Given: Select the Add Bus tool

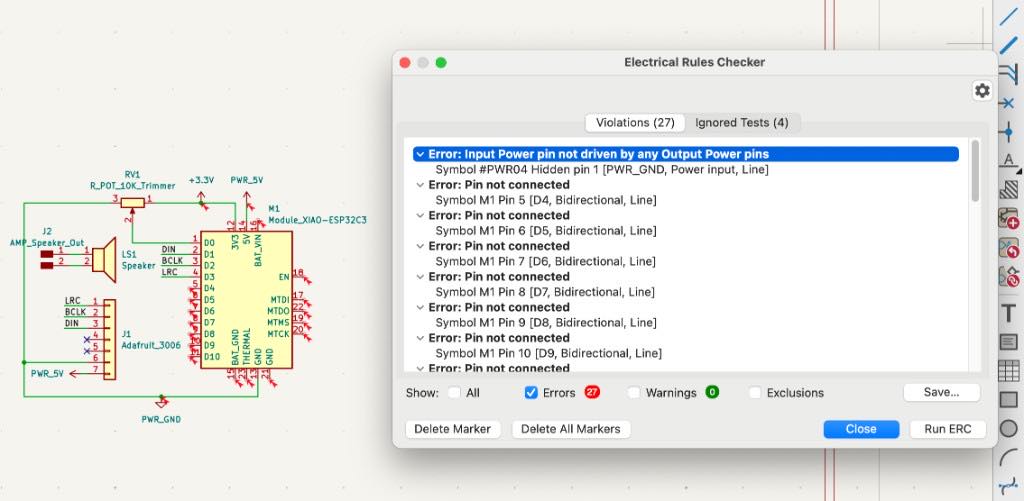Looking at the screenshot, I should (x=1009, y=46).
